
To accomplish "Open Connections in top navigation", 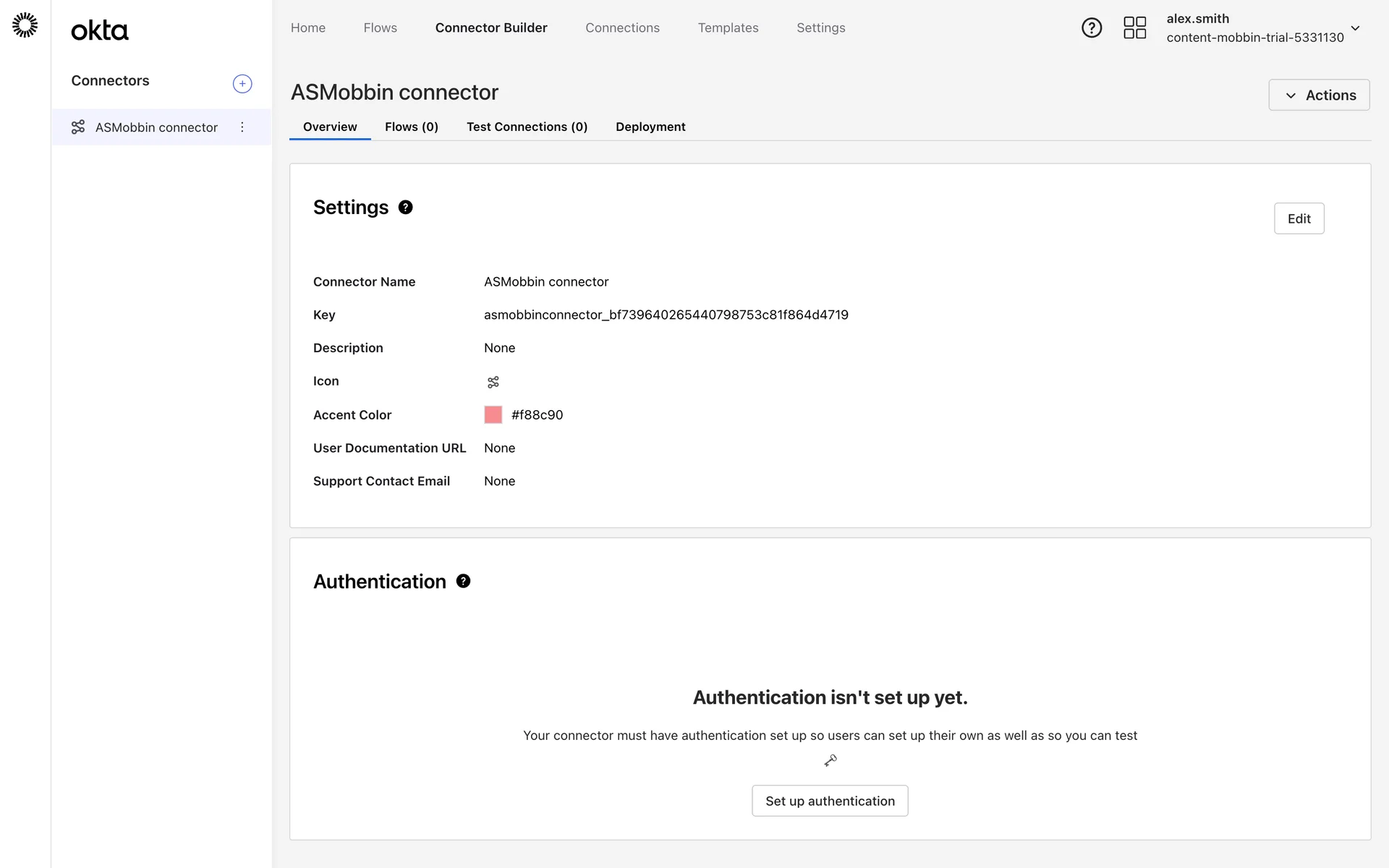I will (x=622, y=28).
